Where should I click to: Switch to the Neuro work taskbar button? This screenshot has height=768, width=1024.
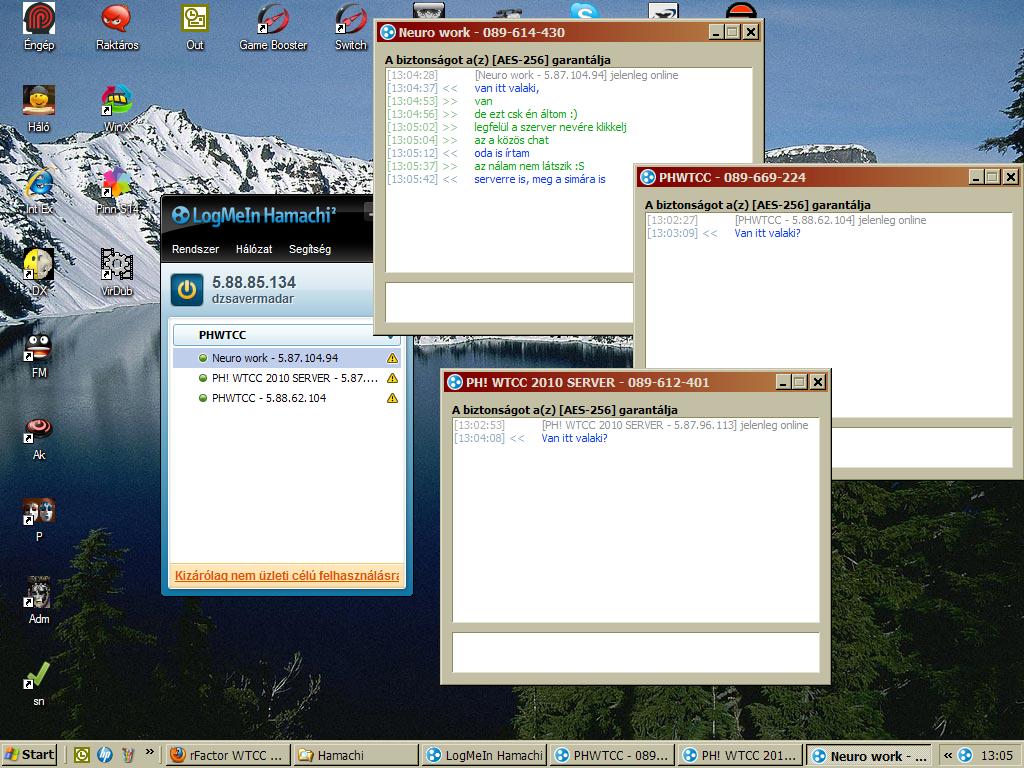(869, 756)
